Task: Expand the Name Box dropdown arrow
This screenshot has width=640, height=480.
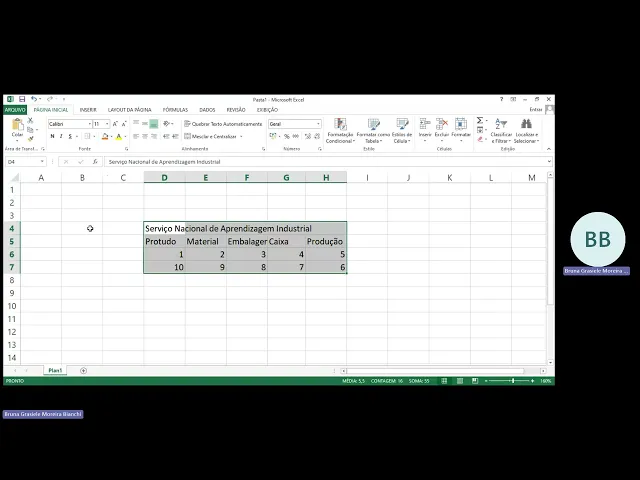Action: click(42, 162)
